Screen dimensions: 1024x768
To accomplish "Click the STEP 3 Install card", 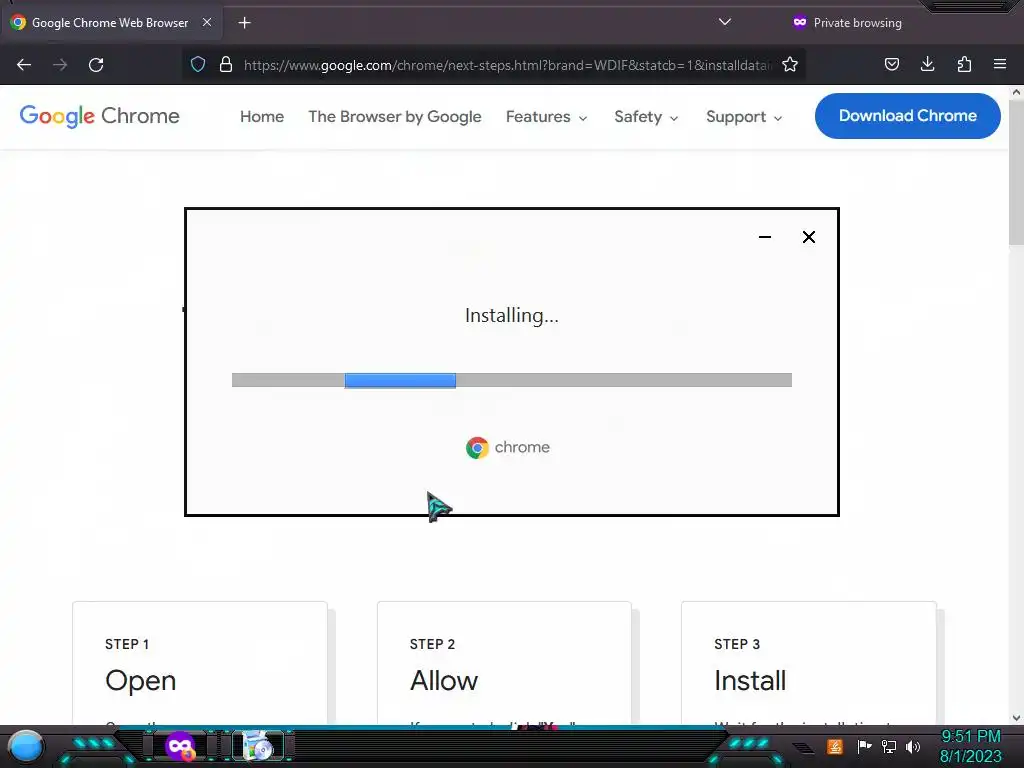I will point(808,662).
